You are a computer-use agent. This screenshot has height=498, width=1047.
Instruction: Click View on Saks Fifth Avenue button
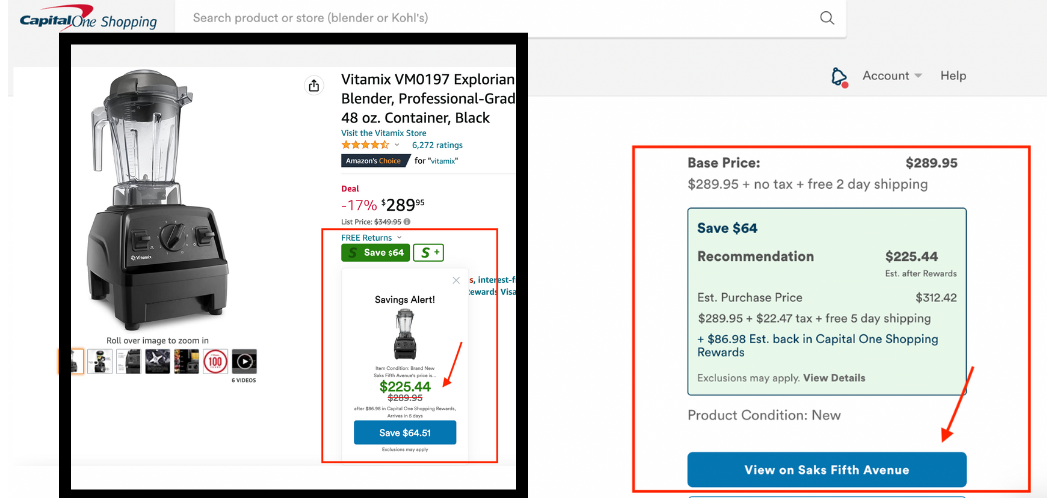coord(826,470)
